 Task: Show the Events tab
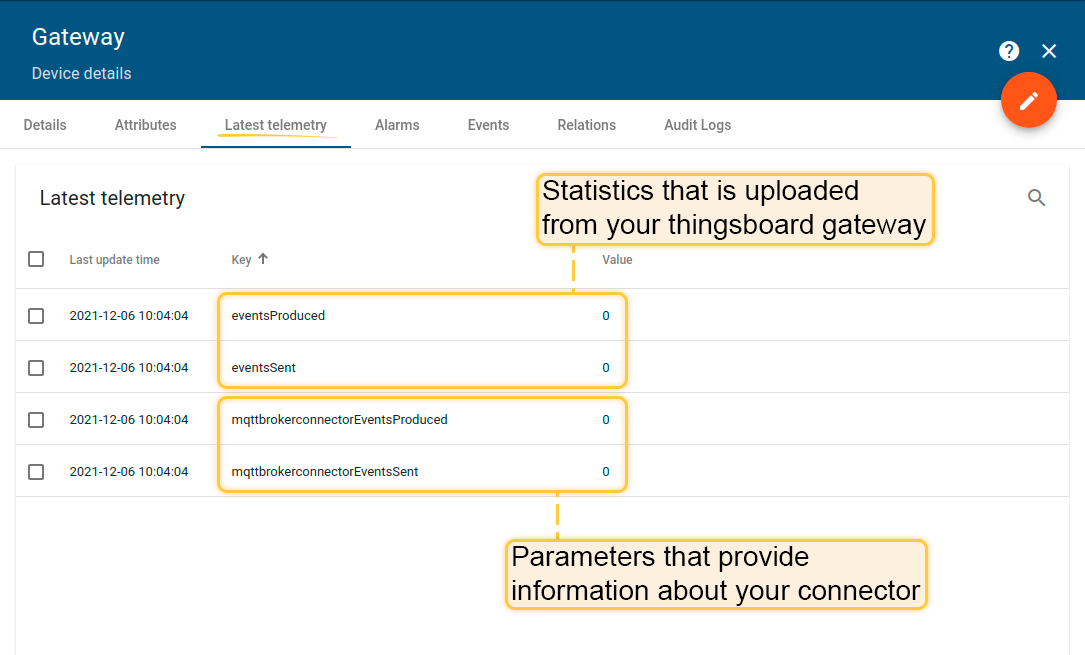[488, 125]
